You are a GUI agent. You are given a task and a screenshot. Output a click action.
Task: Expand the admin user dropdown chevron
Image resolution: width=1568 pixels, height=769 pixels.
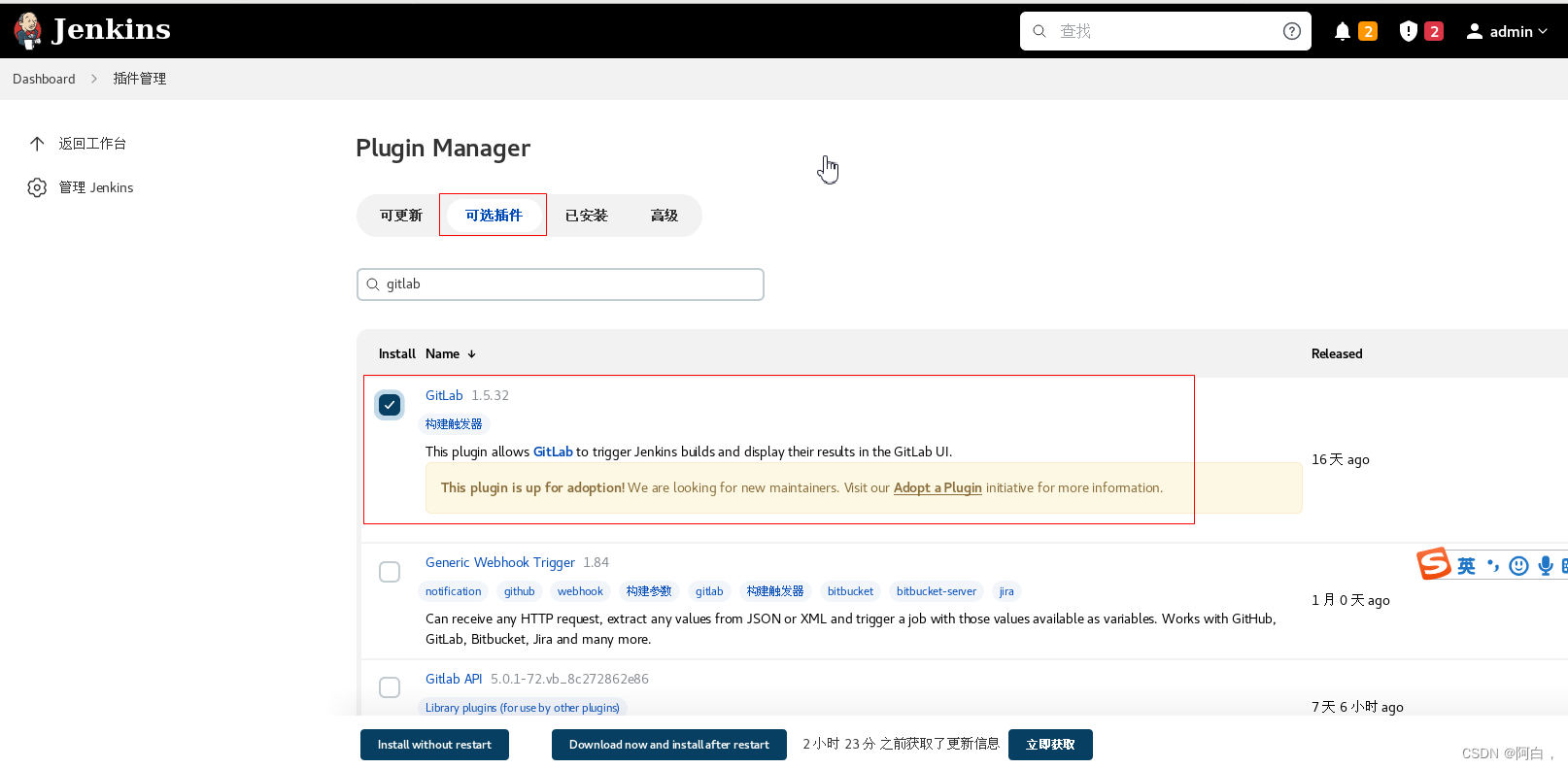pyautogui.click(x=1543, y=31)
